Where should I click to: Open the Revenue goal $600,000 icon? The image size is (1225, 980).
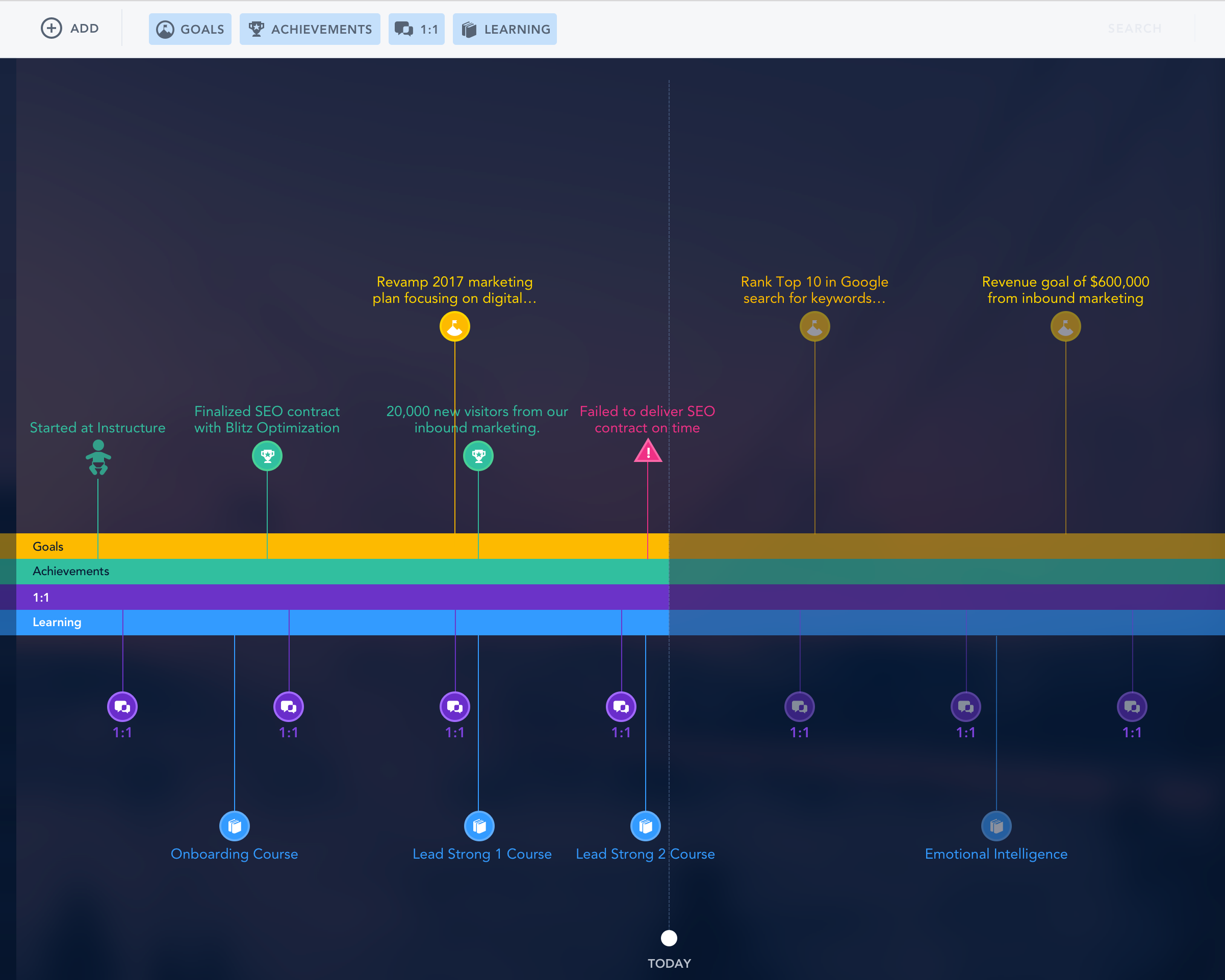pos(1065,327)
